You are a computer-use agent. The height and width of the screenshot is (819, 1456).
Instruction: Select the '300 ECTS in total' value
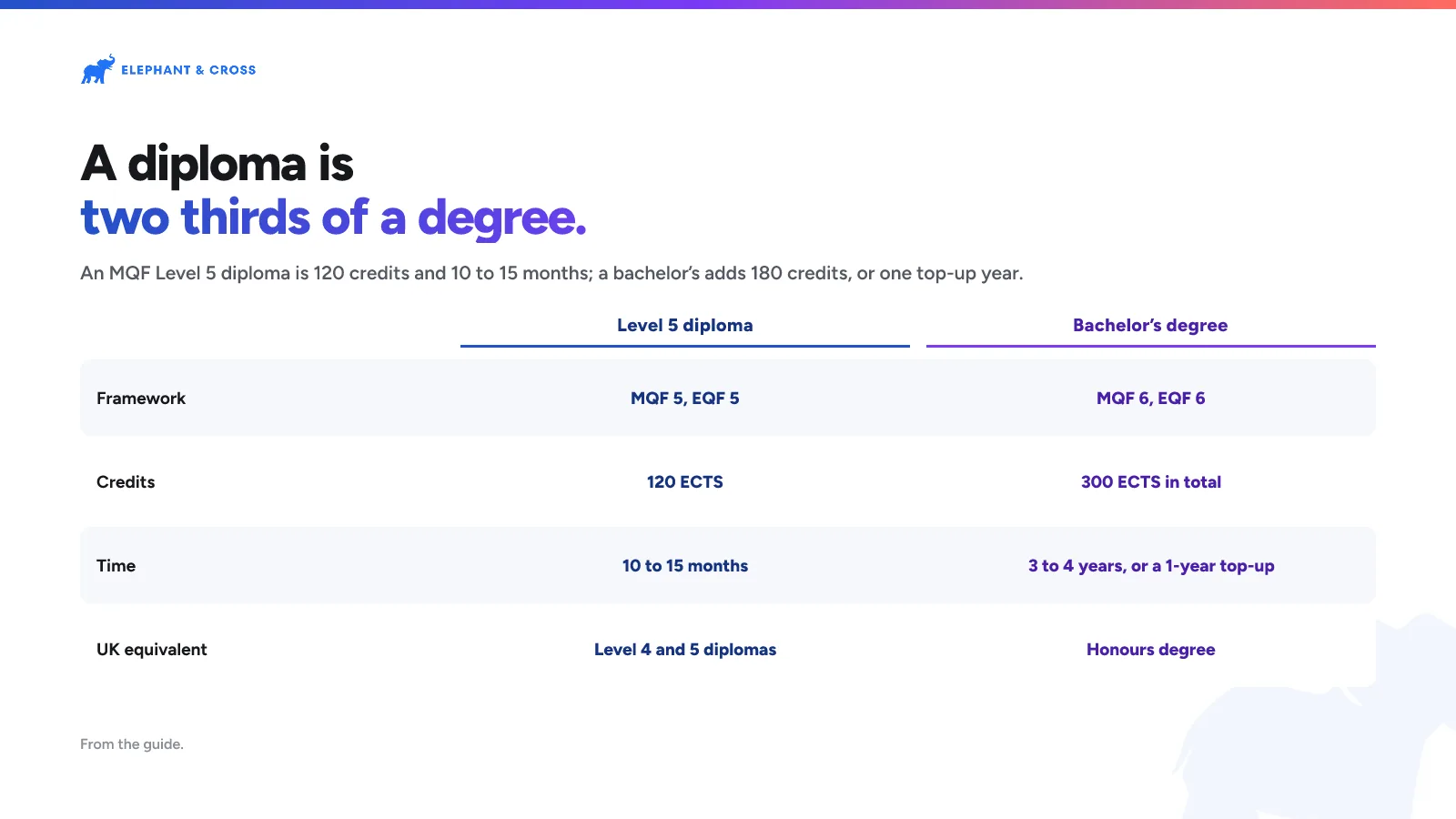(1151, 482)
